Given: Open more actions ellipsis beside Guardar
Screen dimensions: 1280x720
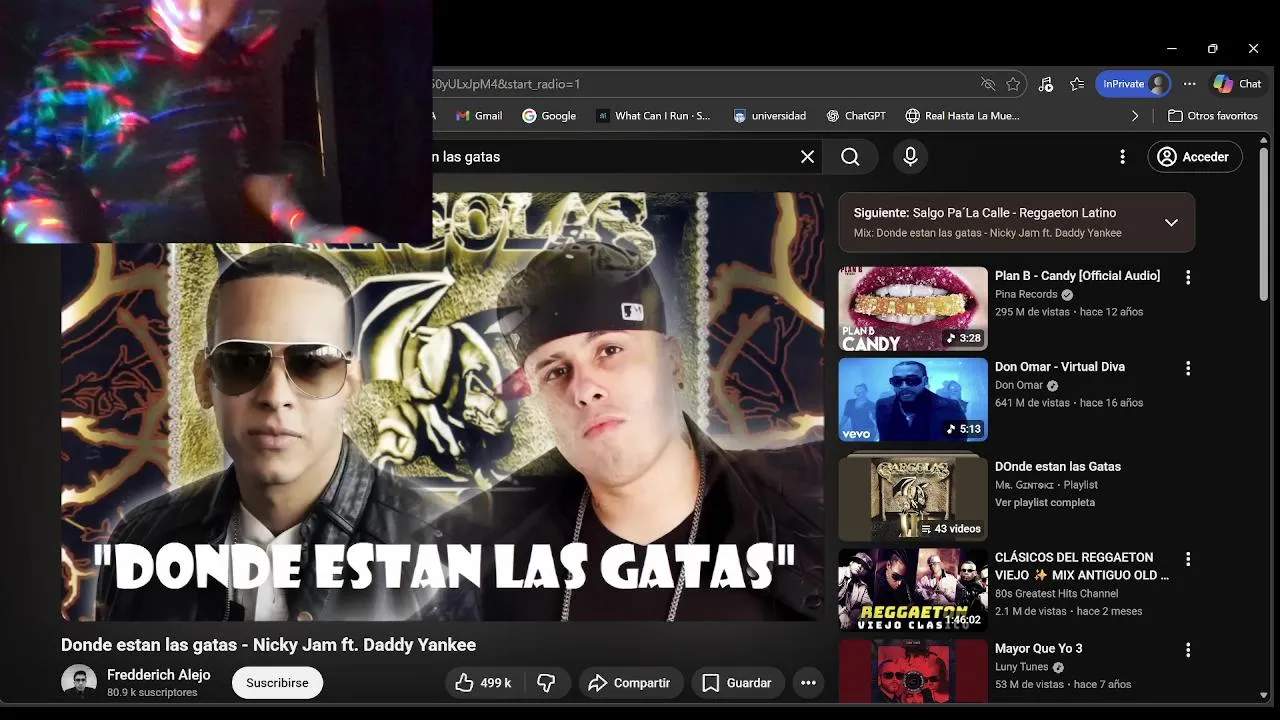Looking at the screenshot, I should (808, 683).
